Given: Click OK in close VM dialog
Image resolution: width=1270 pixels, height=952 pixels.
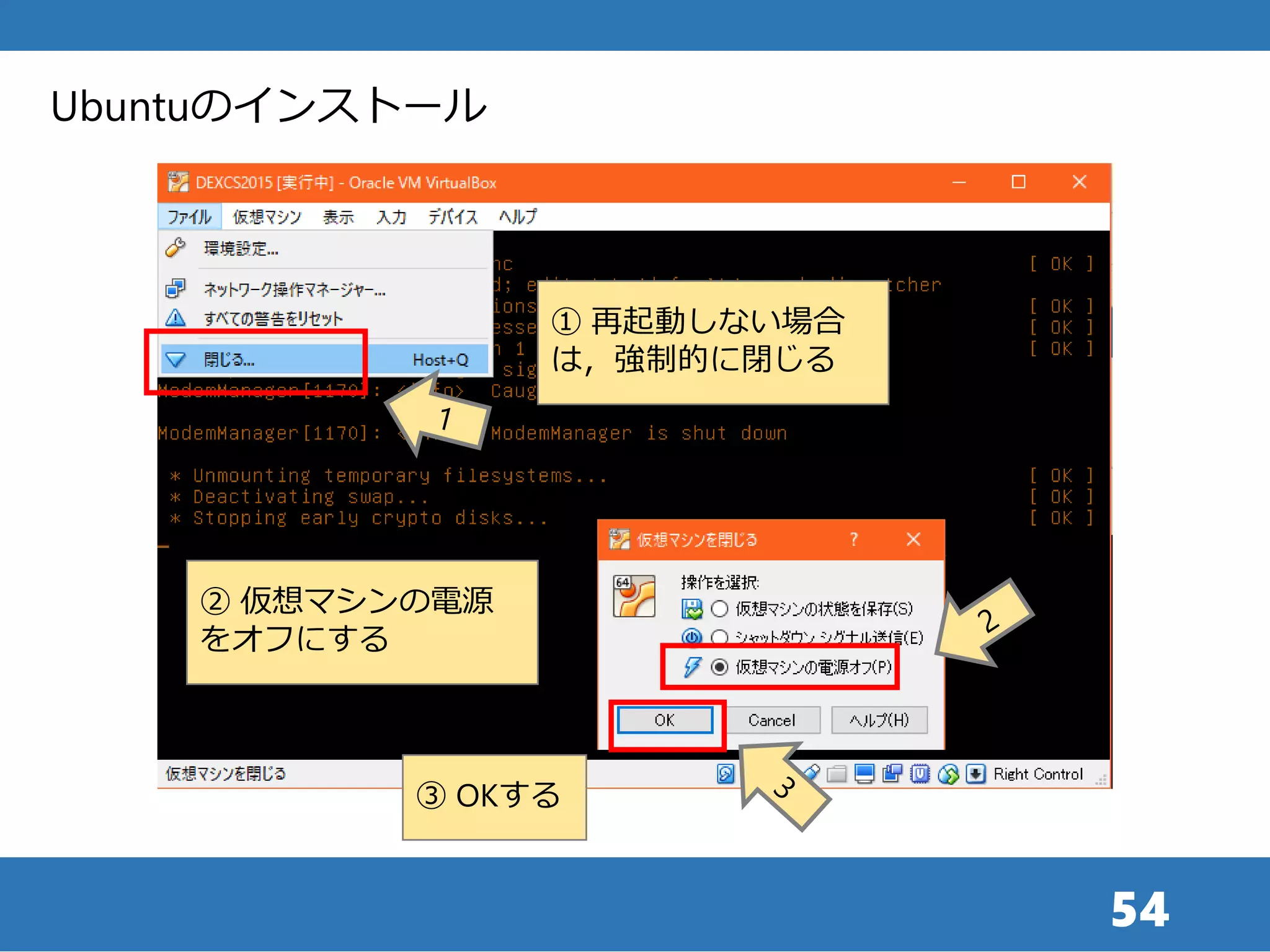Looking at the screenshot, I should pos(665,720).
